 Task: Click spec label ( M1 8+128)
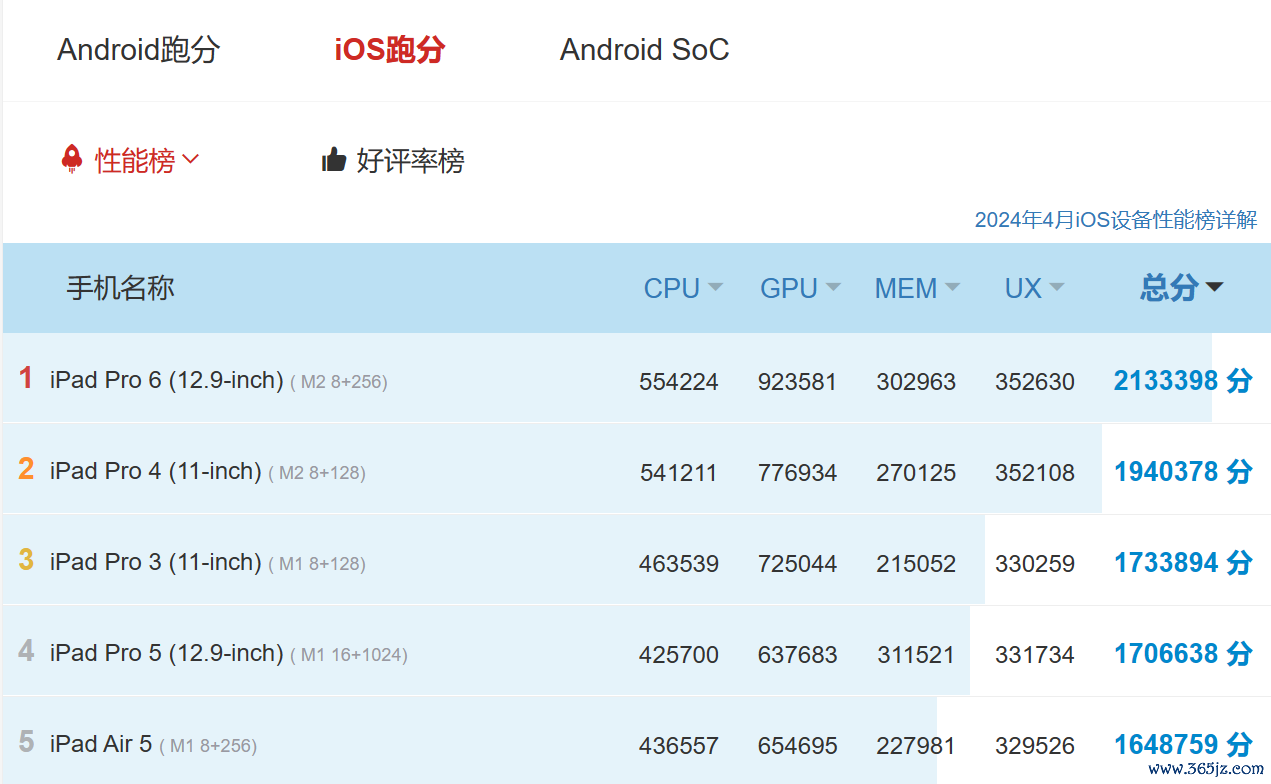317,564
